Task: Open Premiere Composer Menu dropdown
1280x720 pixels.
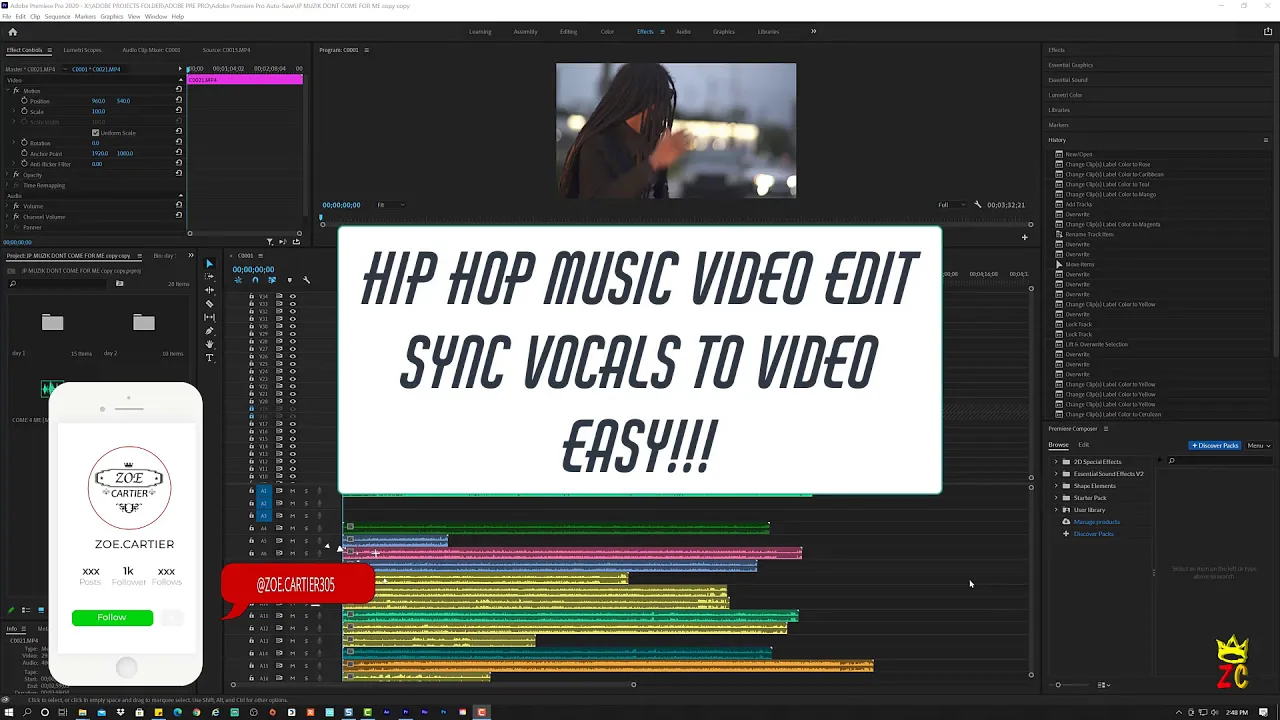Action: [1258, 445]
